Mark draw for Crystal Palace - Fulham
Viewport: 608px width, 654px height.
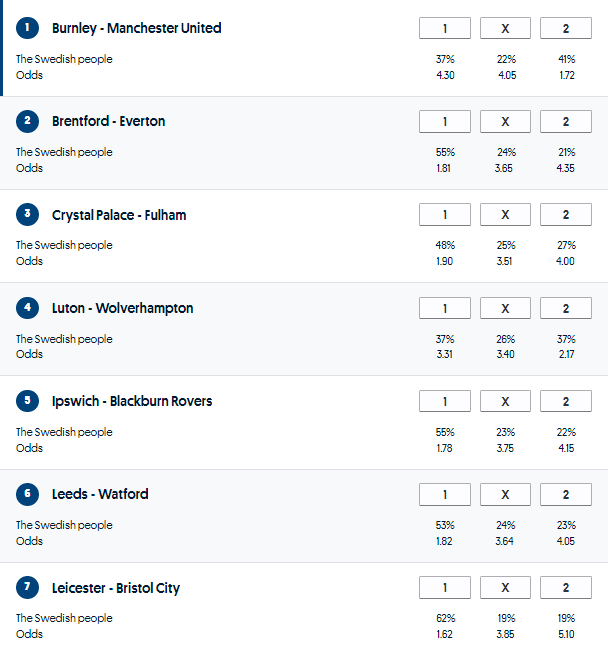point(505,215)
